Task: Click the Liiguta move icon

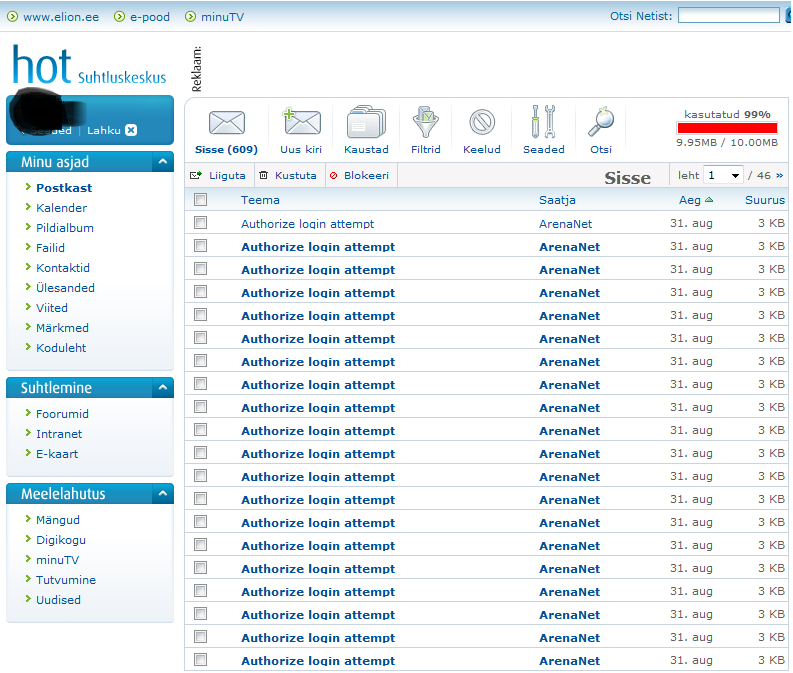Action: pos(196,175)
